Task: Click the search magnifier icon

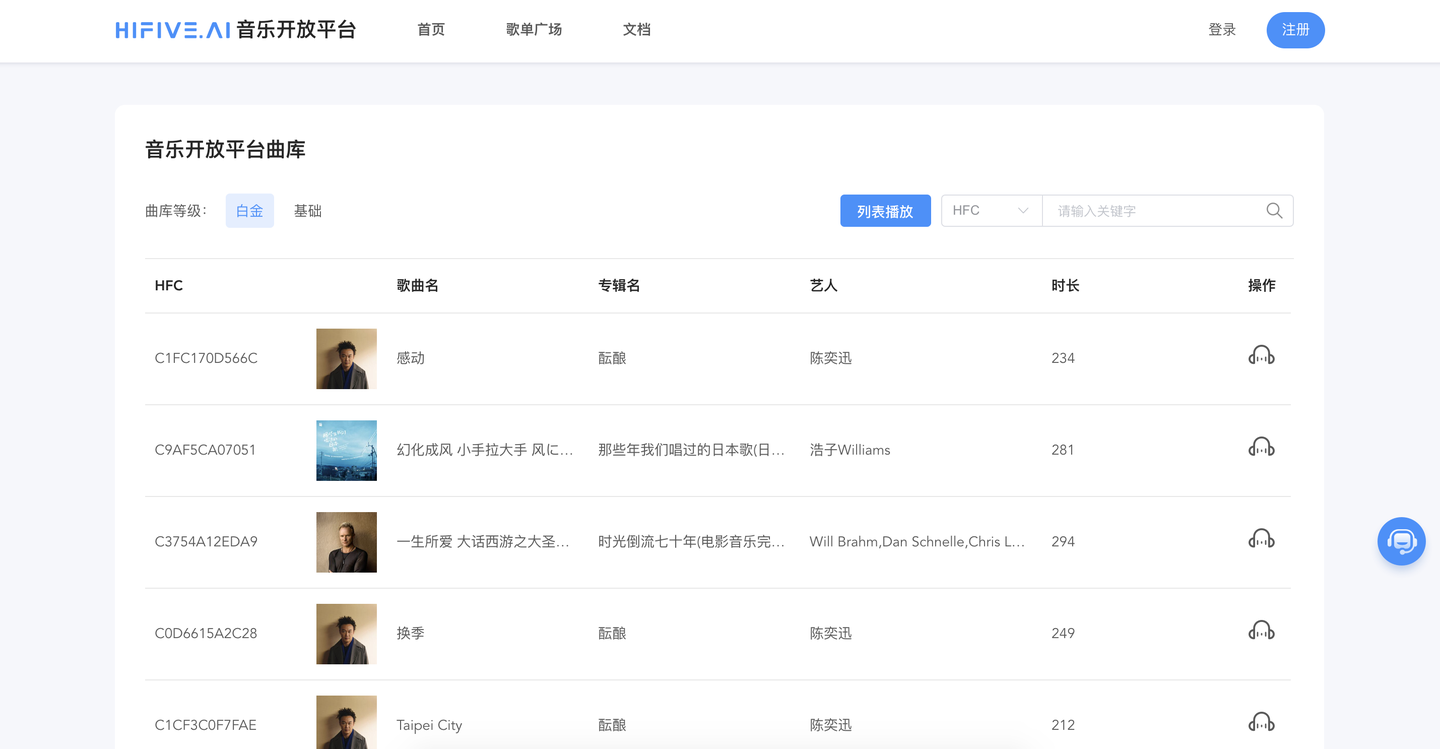Action: pos(1273,210)
